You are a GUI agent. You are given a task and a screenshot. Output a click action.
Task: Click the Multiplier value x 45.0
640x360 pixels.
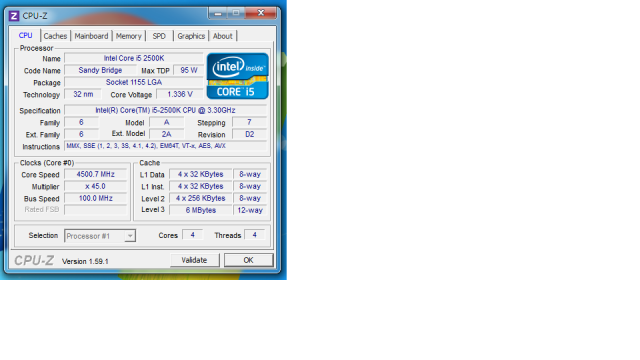click(96, 186)
